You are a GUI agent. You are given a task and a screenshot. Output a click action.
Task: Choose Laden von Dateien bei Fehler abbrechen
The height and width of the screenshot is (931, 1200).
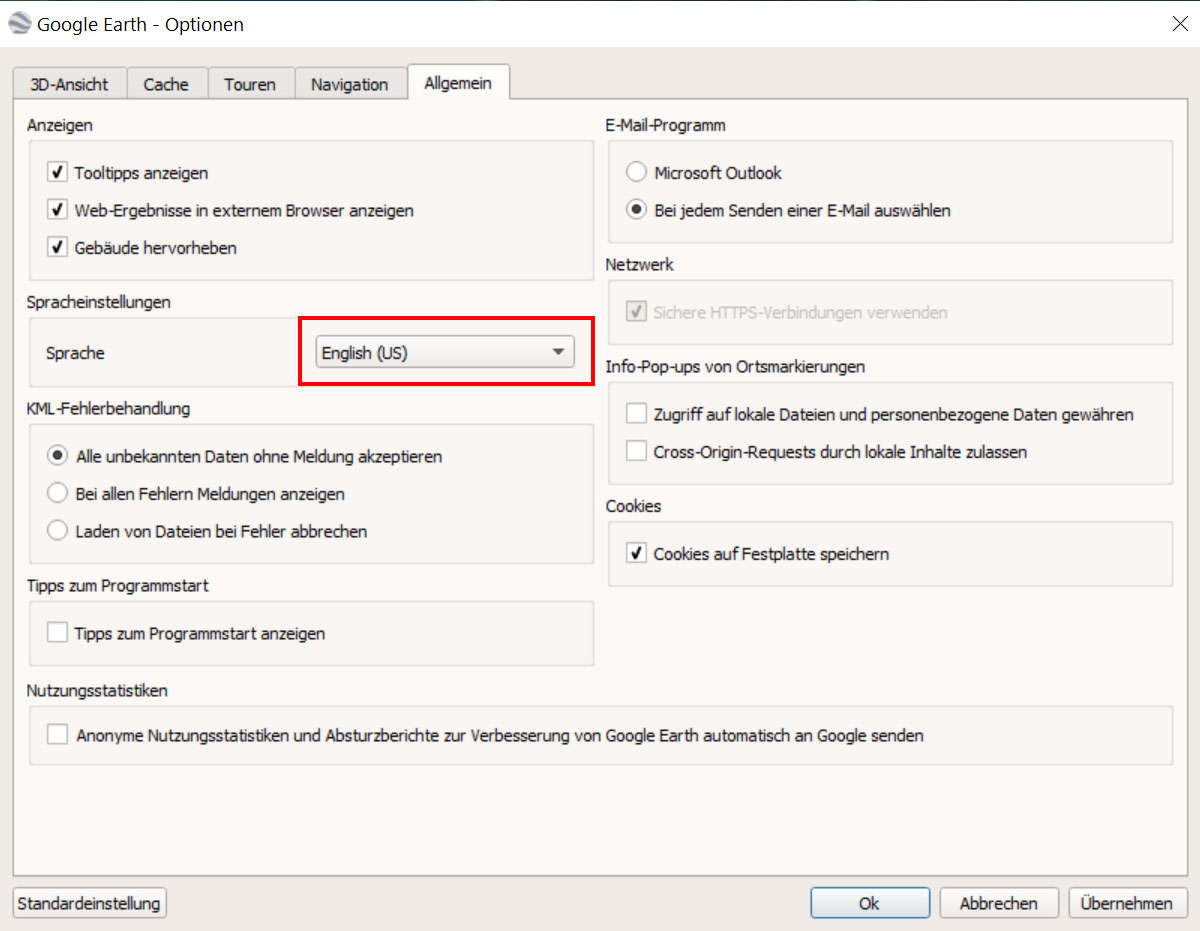(58, 532)
